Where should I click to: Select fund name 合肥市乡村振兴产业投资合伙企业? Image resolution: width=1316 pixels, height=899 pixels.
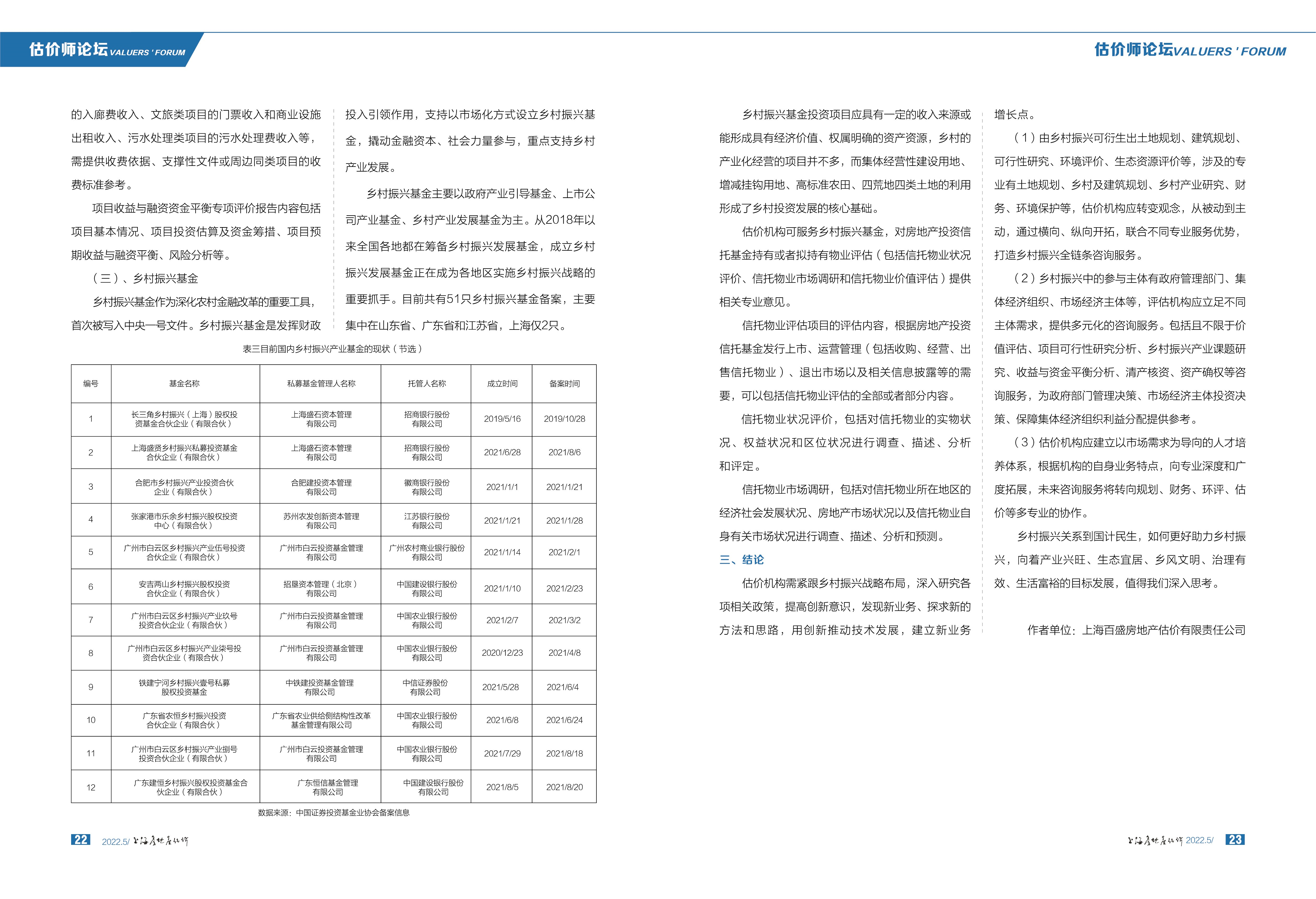tap(185, 487)
